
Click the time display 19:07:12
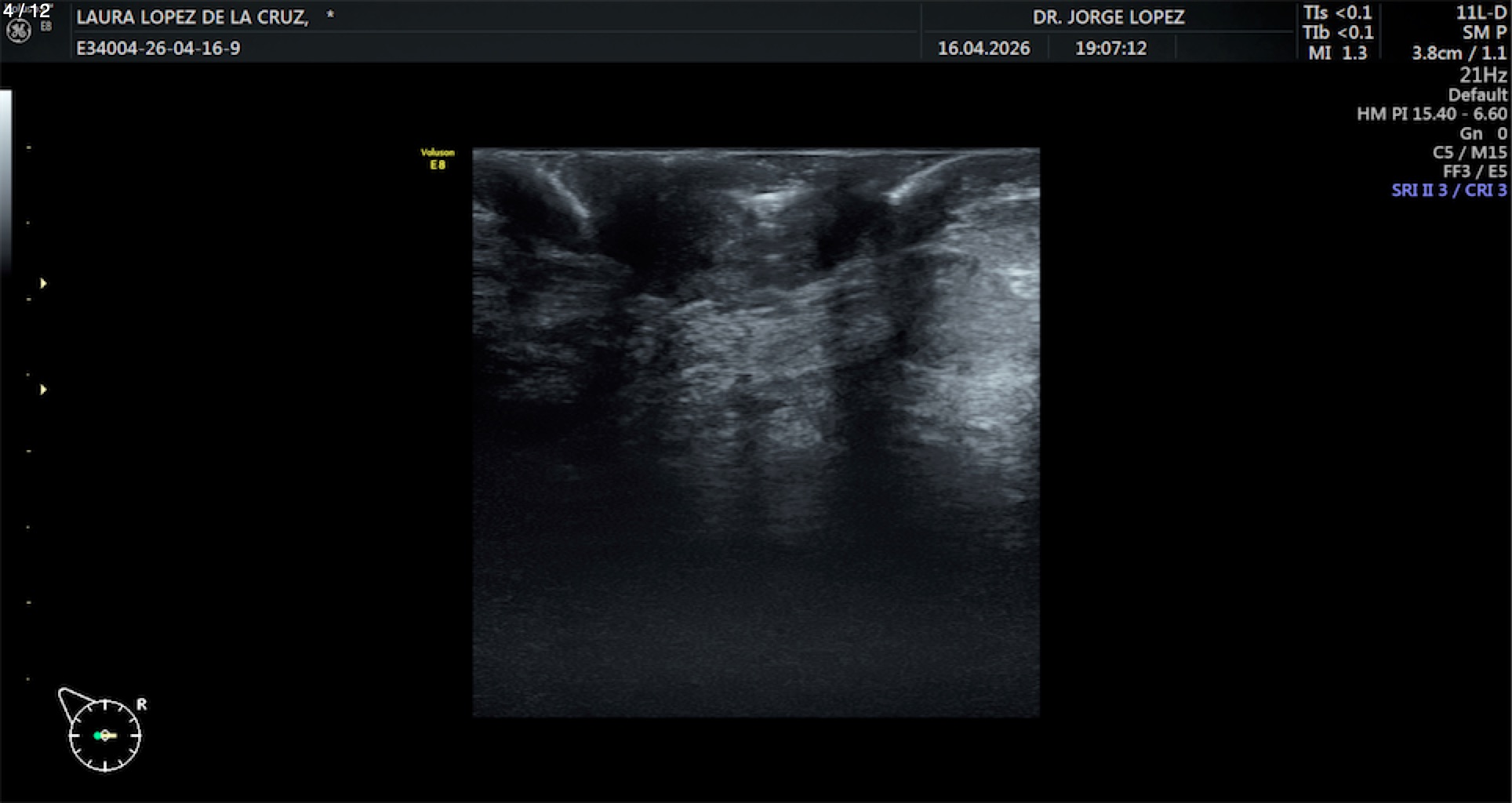(1110, 49)
